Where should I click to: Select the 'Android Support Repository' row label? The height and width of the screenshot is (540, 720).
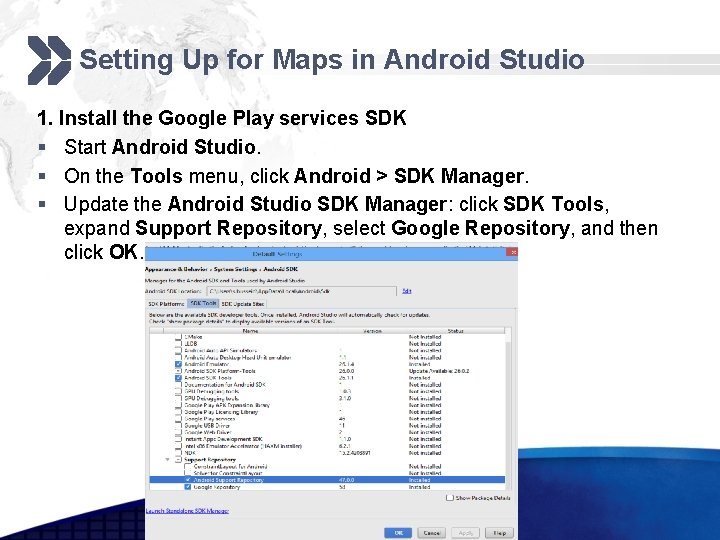229,480
